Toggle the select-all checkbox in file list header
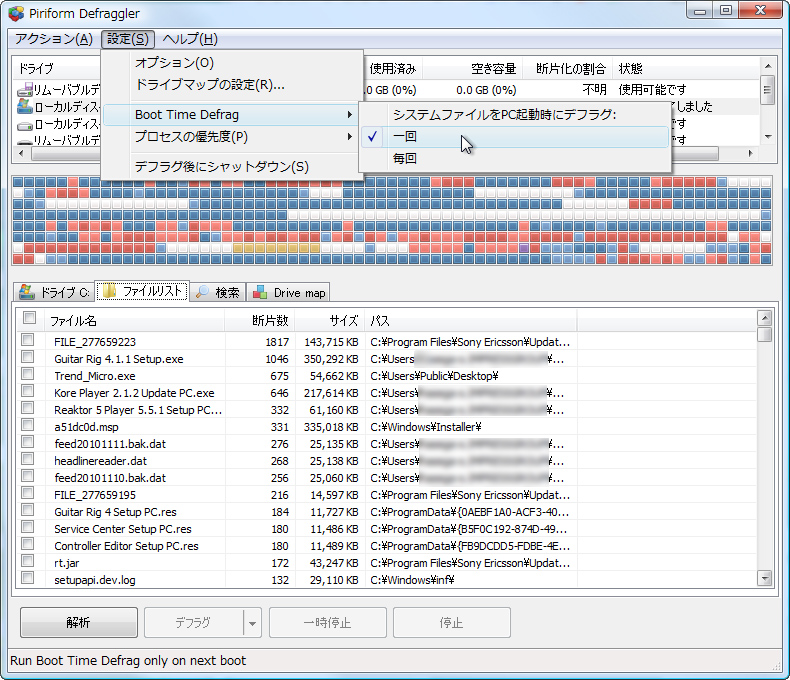 (x=29, y=317)
